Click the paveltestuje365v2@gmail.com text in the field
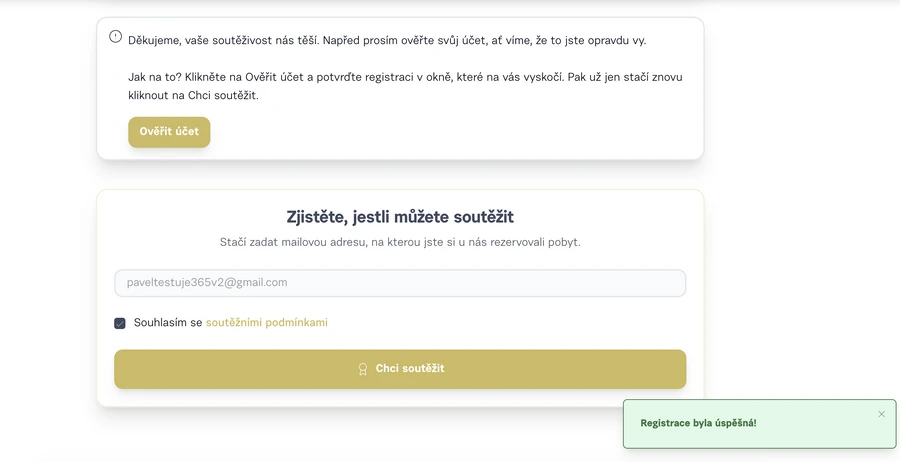 [x=207, y=283]
